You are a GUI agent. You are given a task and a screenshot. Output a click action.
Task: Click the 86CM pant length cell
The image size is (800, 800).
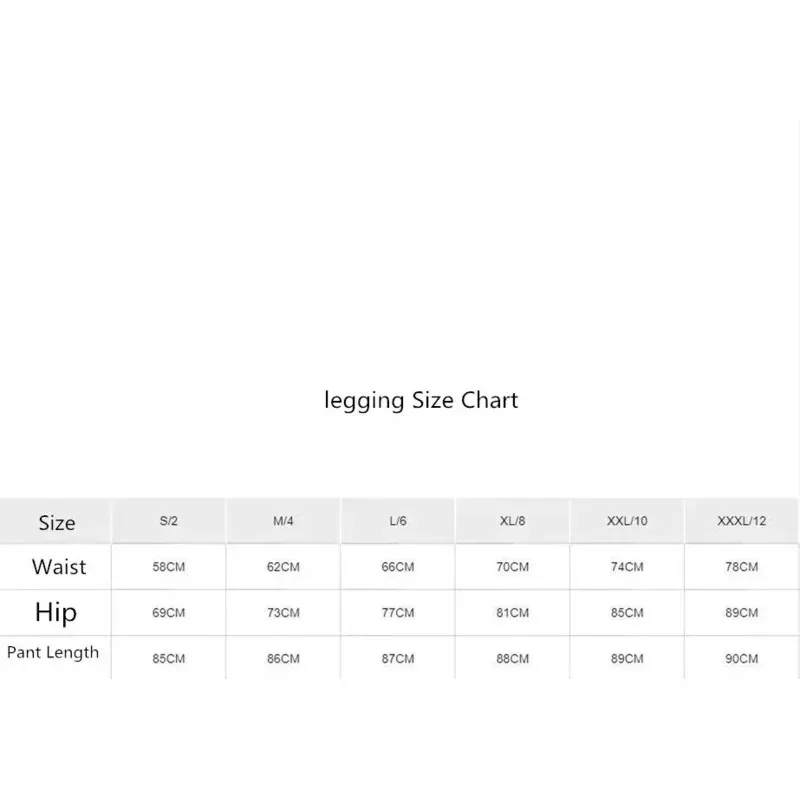(x=283, y=659)
